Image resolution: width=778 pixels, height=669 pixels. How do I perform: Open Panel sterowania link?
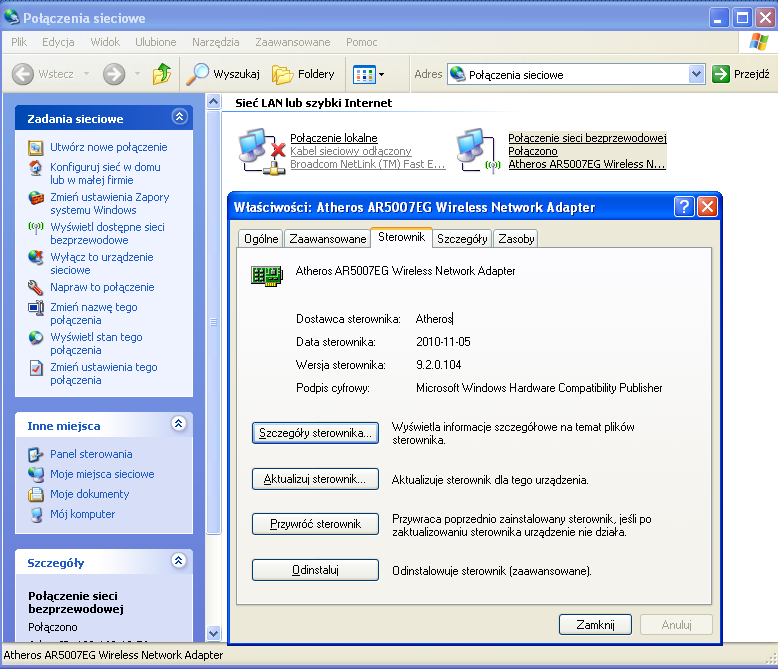[91, 454]
